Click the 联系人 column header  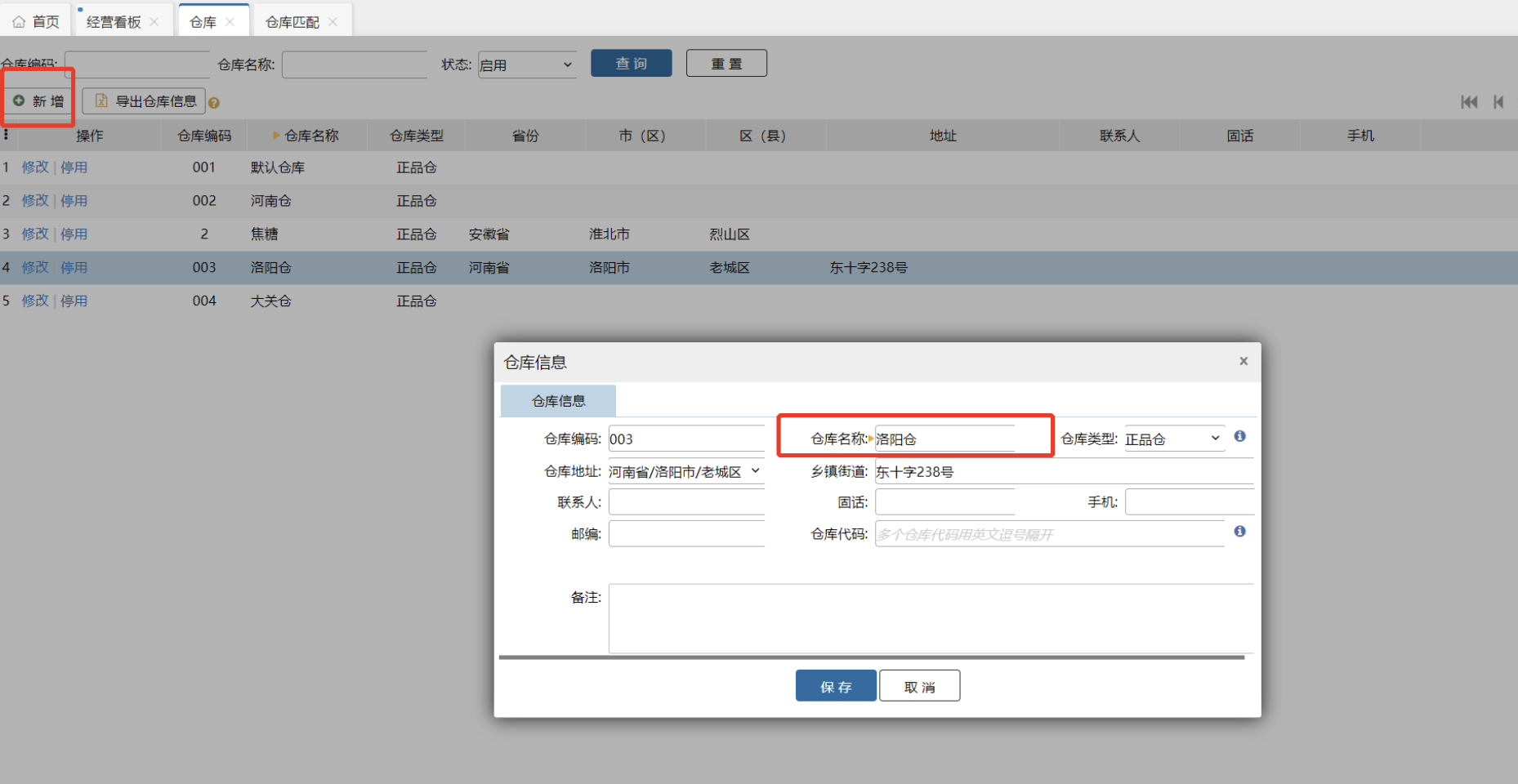pos(1119,136)
